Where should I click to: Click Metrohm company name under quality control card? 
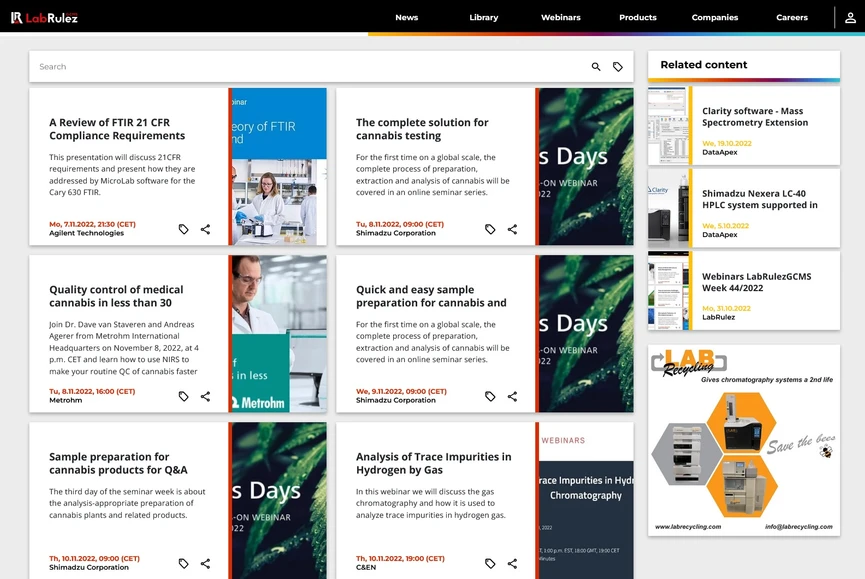coord(66,400)
